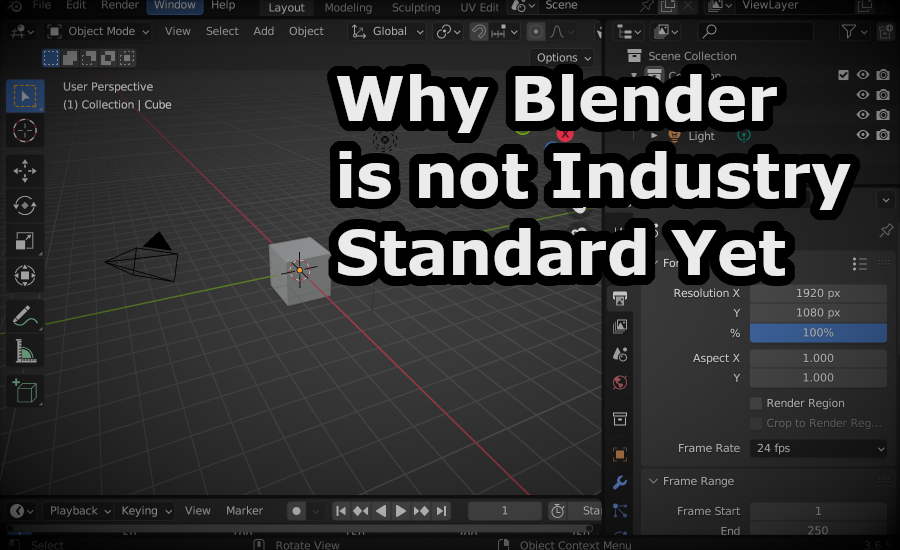The width and height of the screenshot is (900, 550).
Task: Click the properties editor pin icon
Action: pos(886,231)
